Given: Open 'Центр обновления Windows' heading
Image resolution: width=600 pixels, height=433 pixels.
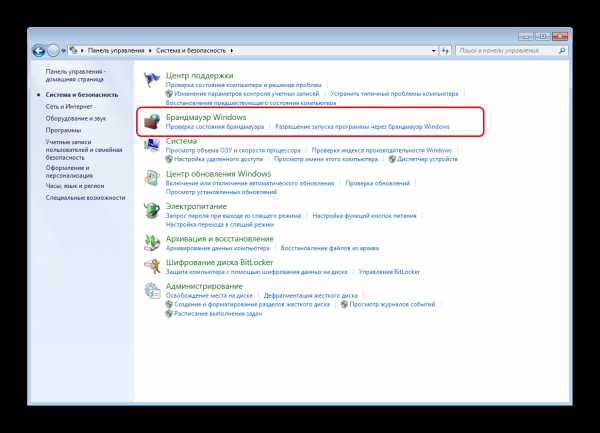Looking at the screenshot, I should [218, 174].
